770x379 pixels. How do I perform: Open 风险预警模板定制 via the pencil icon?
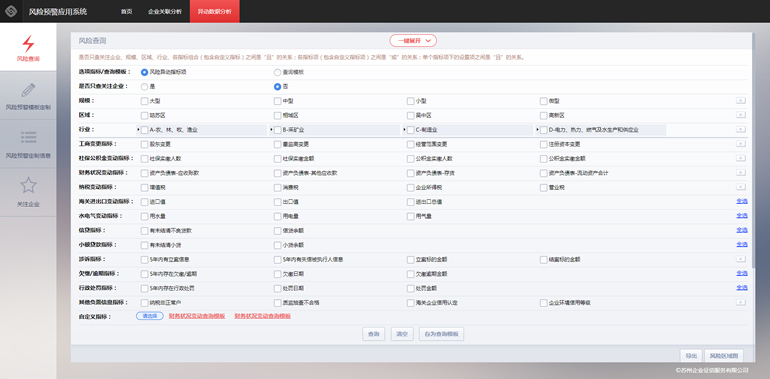click(28, 90)
